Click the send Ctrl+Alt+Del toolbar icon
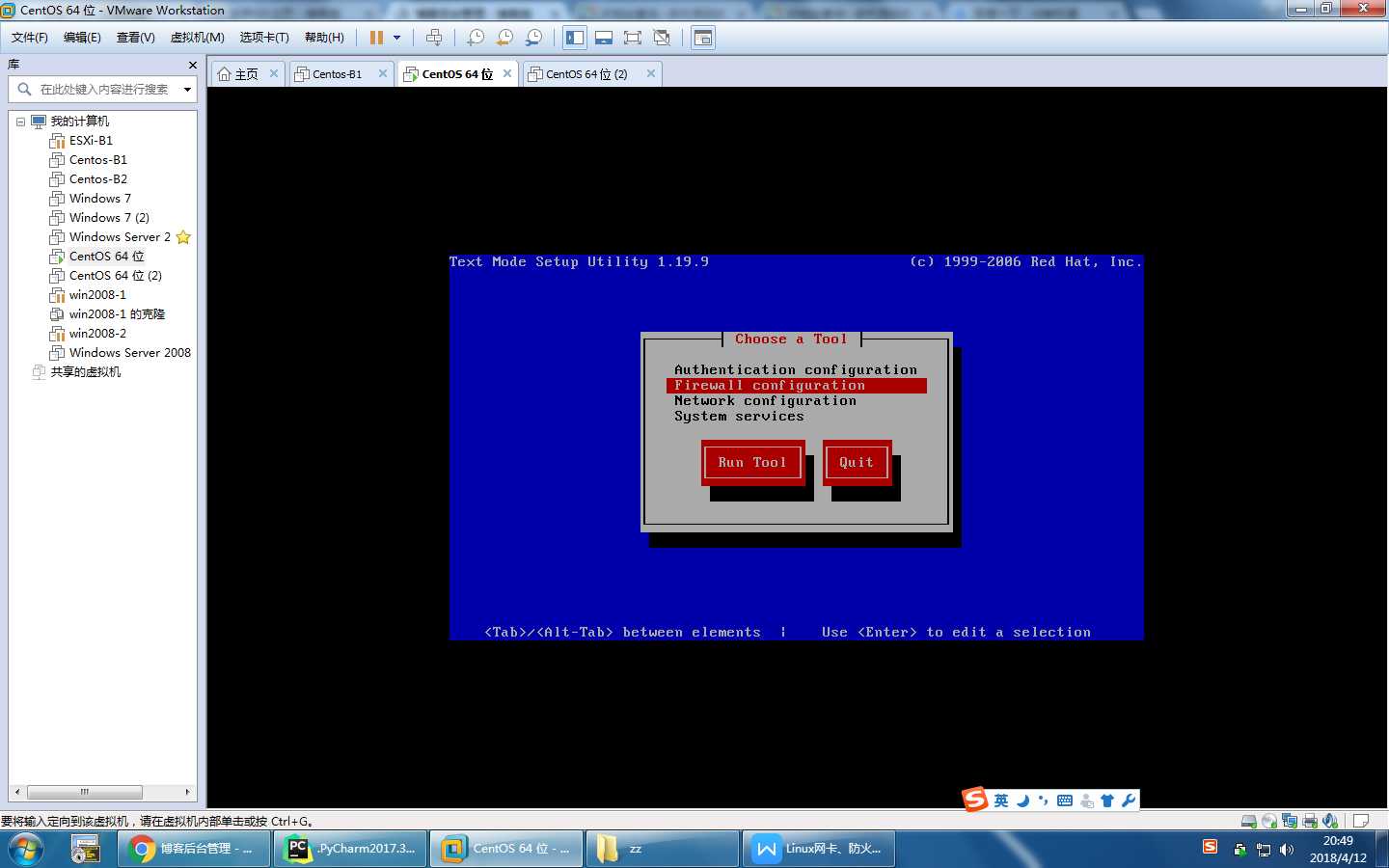 [434, 38]
